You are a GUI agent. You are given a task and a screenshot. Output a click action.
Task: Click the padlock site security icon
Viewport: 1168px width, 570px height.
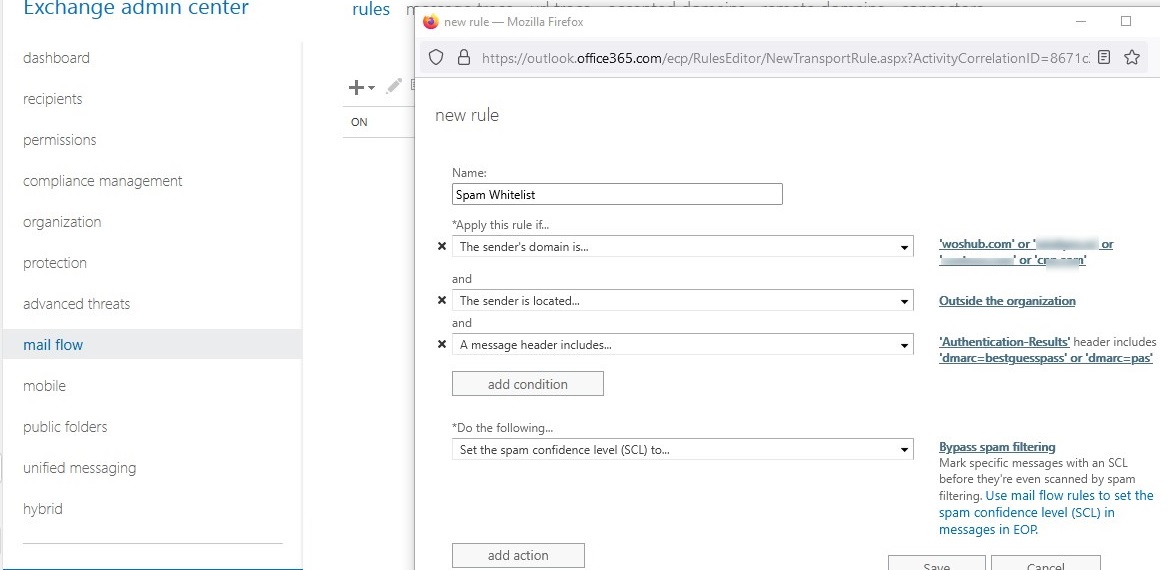pos(463,58)
